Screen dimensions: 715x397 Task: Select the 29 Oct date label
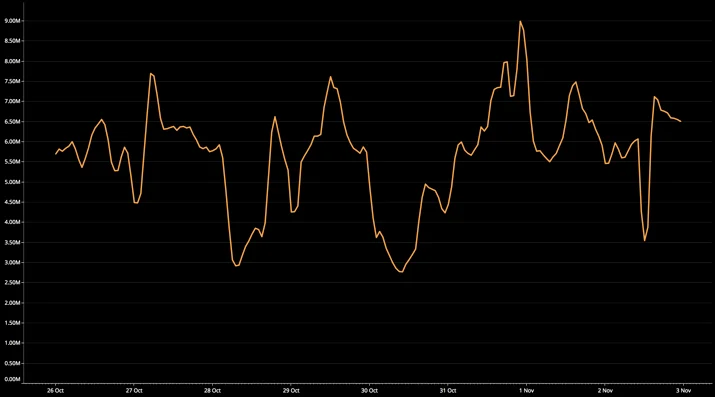291,391
